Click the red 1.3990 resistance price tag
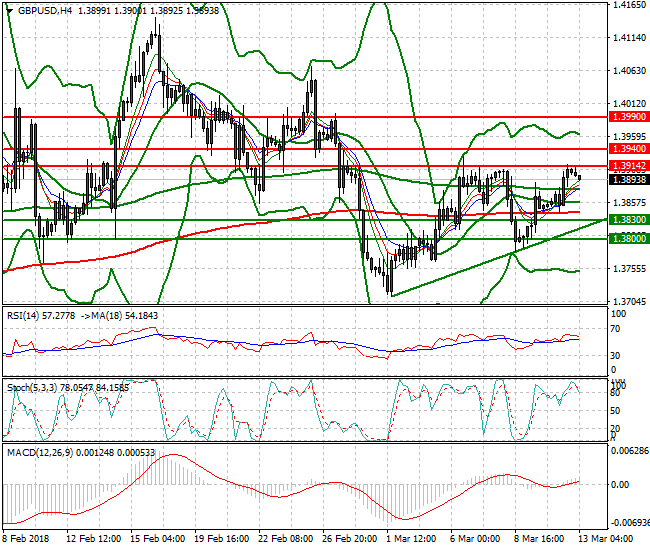 [628, 117]
